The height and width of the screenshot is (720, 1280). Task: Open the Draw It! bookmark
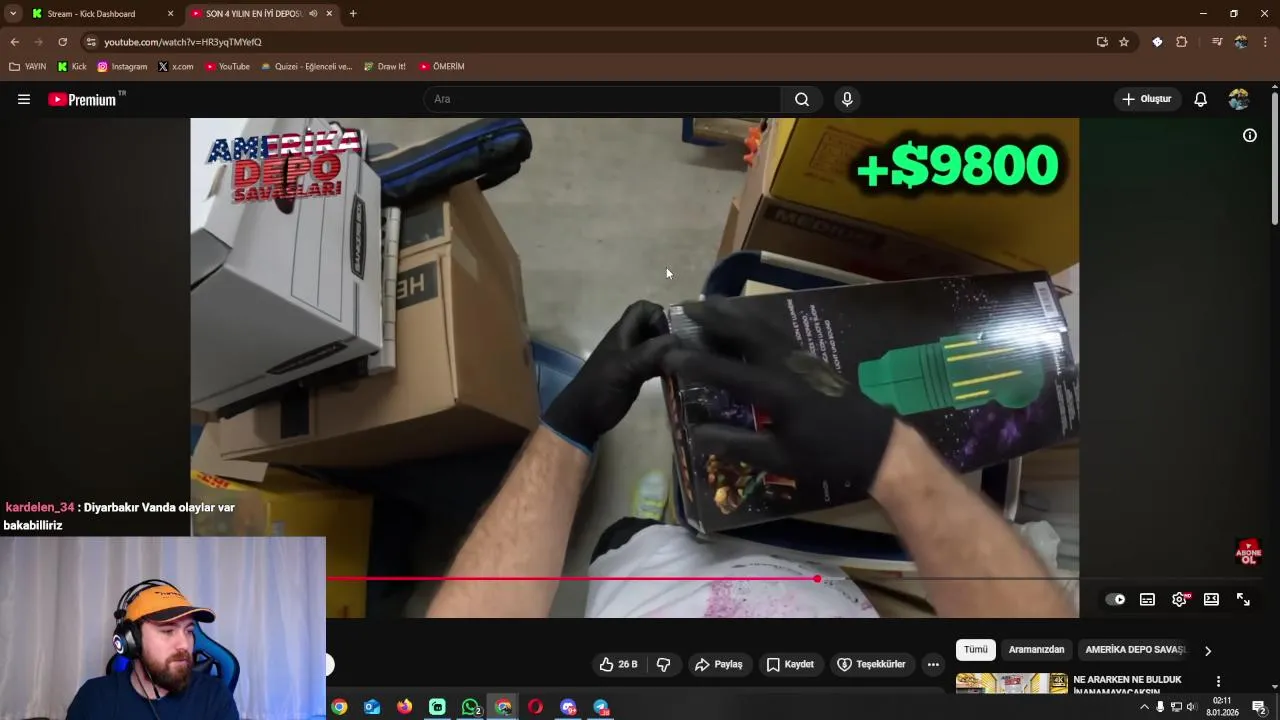tap(384, 67)
